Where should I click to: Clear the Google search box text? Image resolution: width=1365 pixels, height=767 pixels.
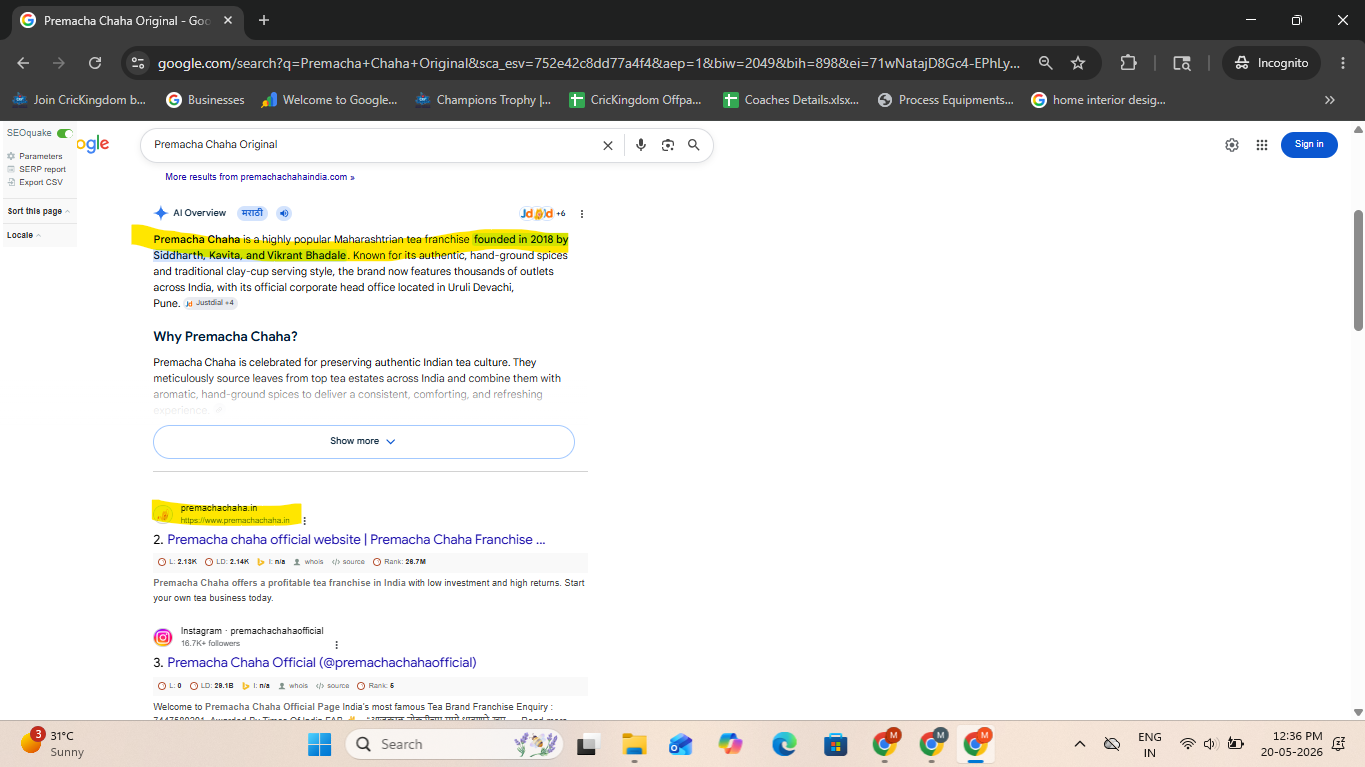[x=607, y=145]
